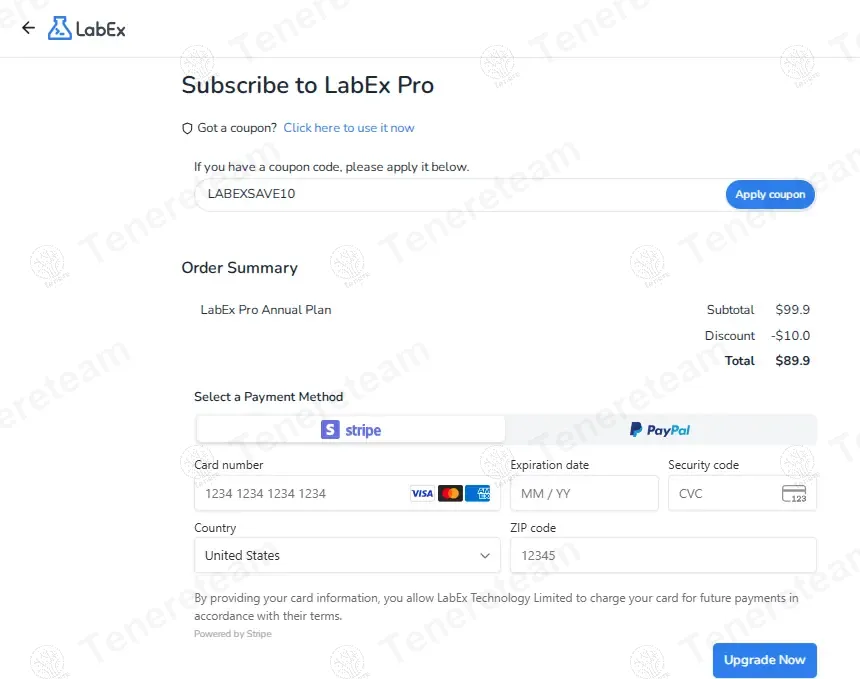The height and width of the screenshot is (679, 860).
Task: Click the coupon tag icon
Action: point(187,128)
